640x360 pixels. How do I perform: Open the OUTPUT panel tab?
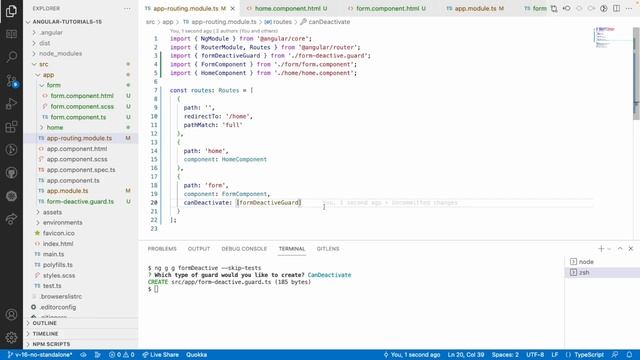[199, 249]
